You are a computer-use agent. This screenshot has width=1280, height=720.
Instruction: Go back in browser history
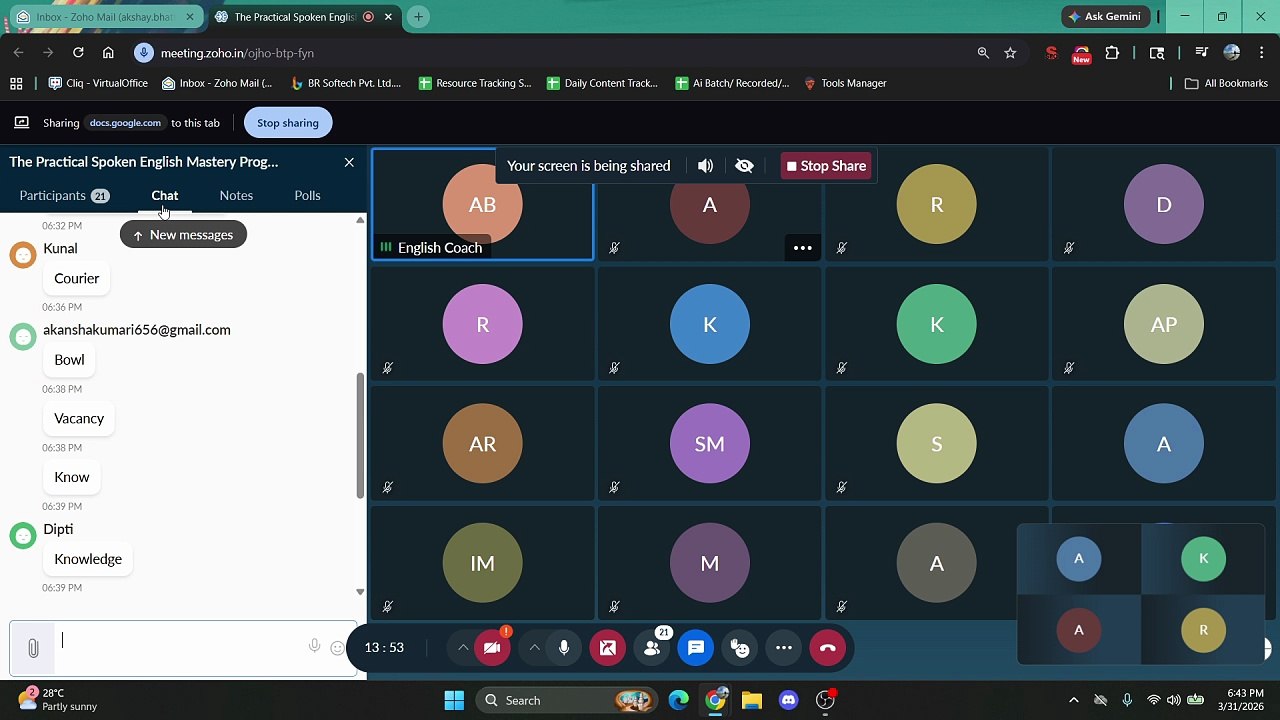(18, 53)
